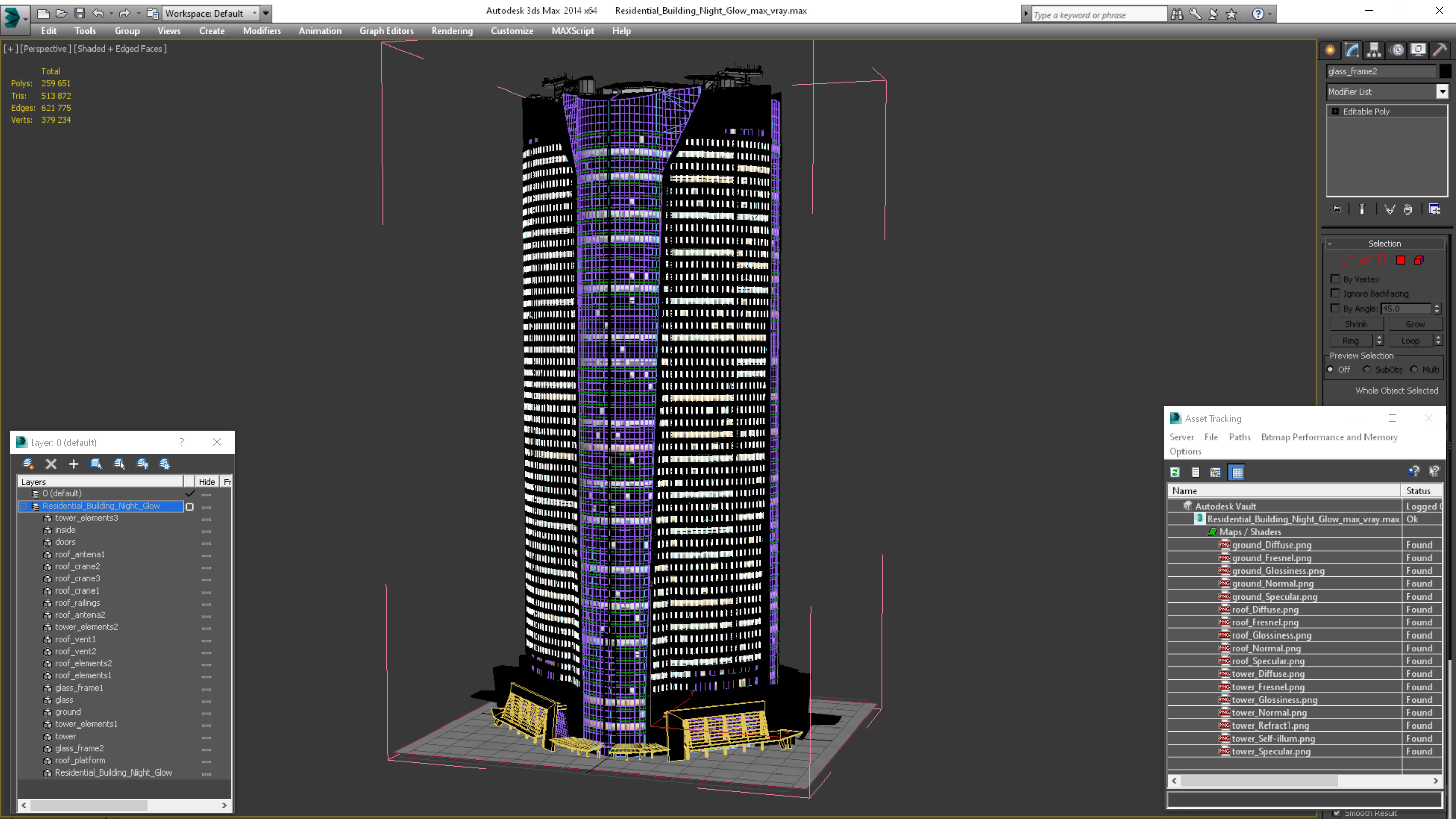This screenshot has height=819, width=1456.
Task: Open Workspace Default dropdown
Action: coord(211,13)
